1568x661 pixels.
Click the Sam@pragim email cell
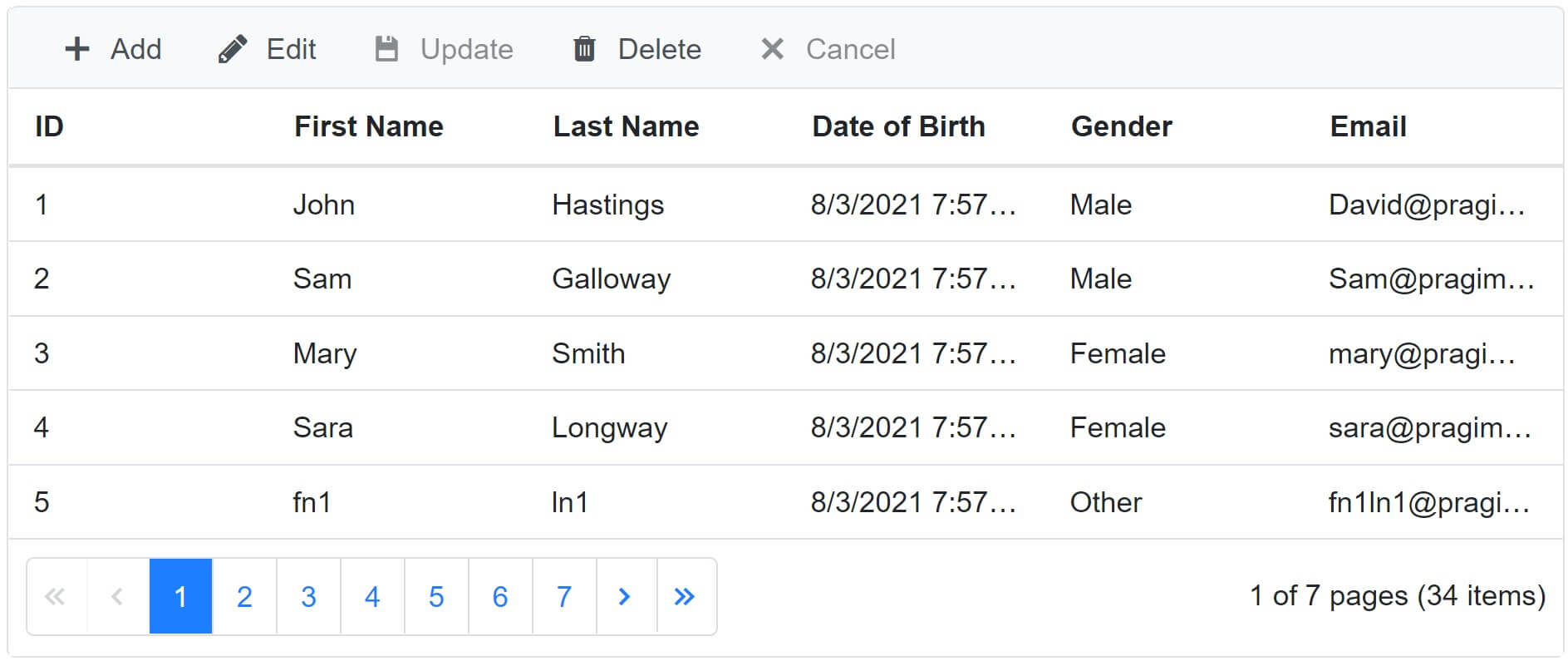pos(1431,279)
